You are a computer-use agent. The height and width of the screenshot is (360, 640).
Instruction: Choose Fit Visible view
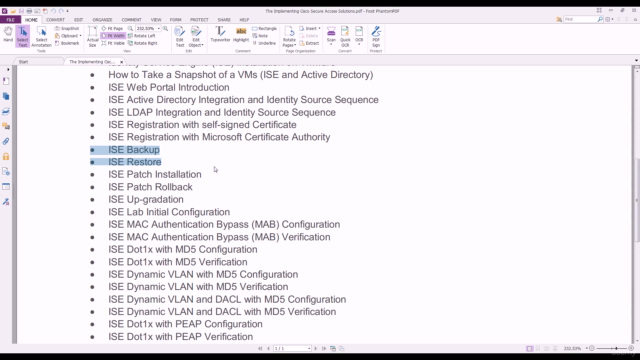coord(113,43)
